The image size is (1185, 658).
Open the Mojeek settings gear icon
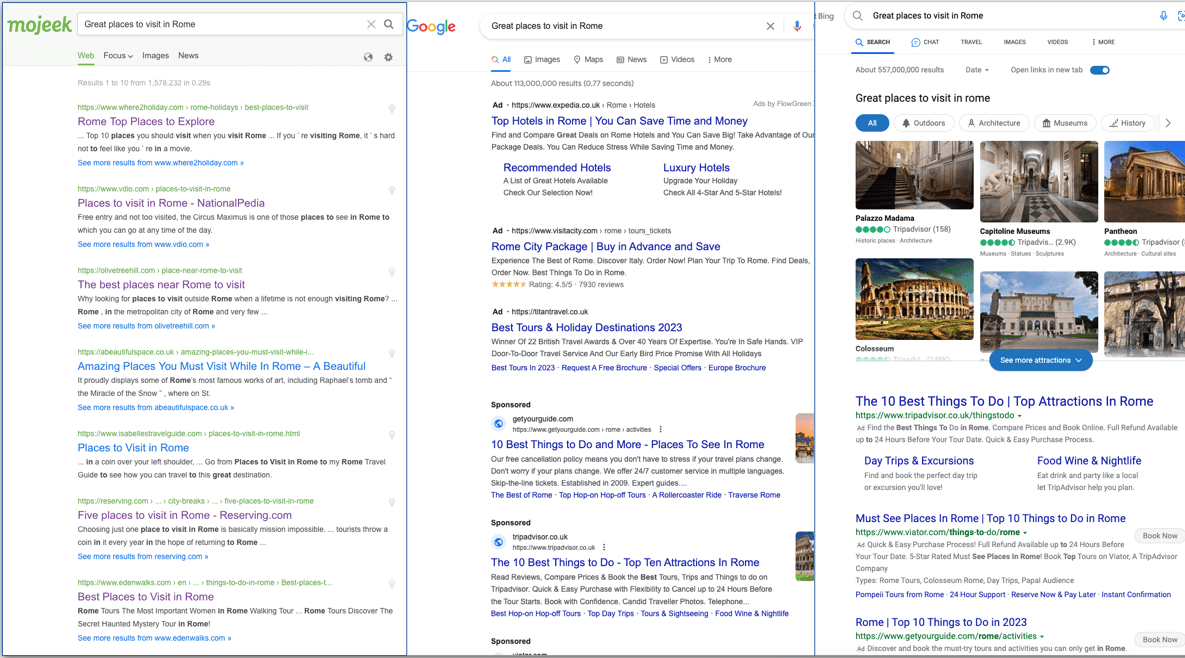pyautogui.click(x=388, y=57)
